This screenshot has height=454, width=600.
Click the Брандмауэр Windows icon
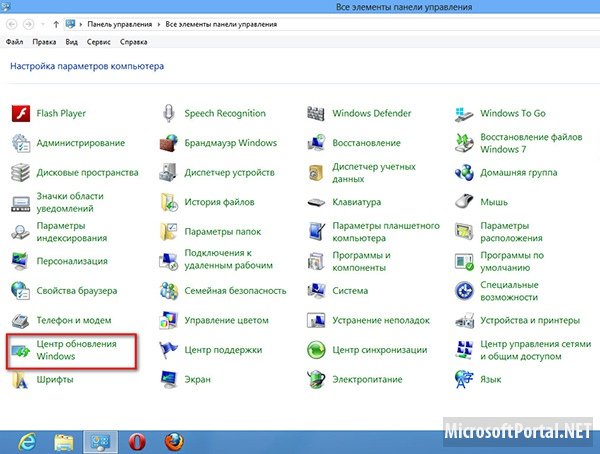pyautogui.click(x=168, y=143)
